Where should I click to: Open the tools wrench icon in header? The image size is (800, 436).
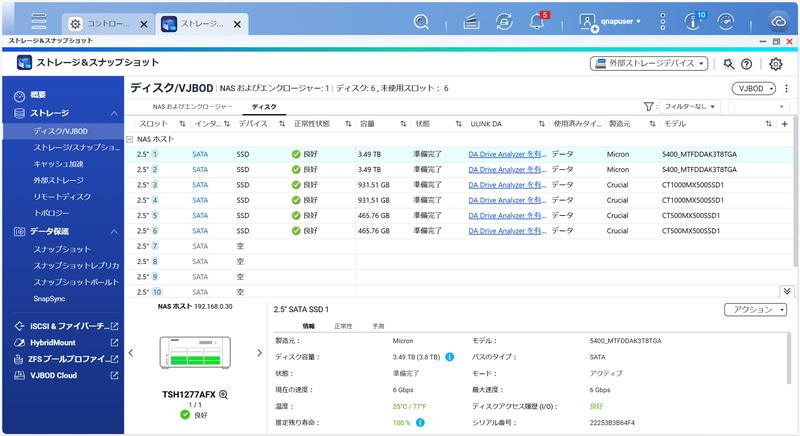(729, 64)
